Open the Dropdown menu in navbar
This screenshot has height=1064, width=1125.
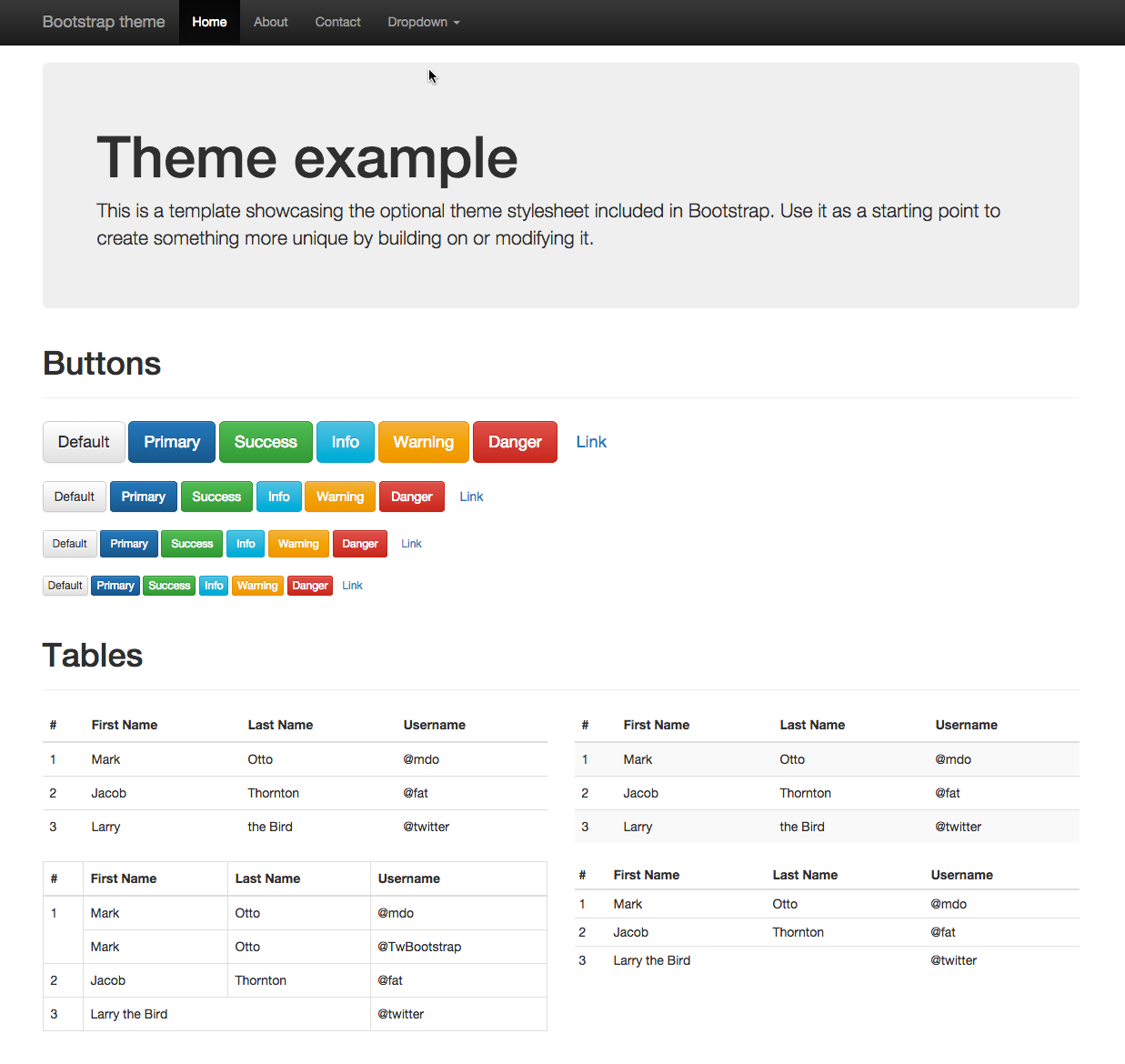click(x=423, y=22)
